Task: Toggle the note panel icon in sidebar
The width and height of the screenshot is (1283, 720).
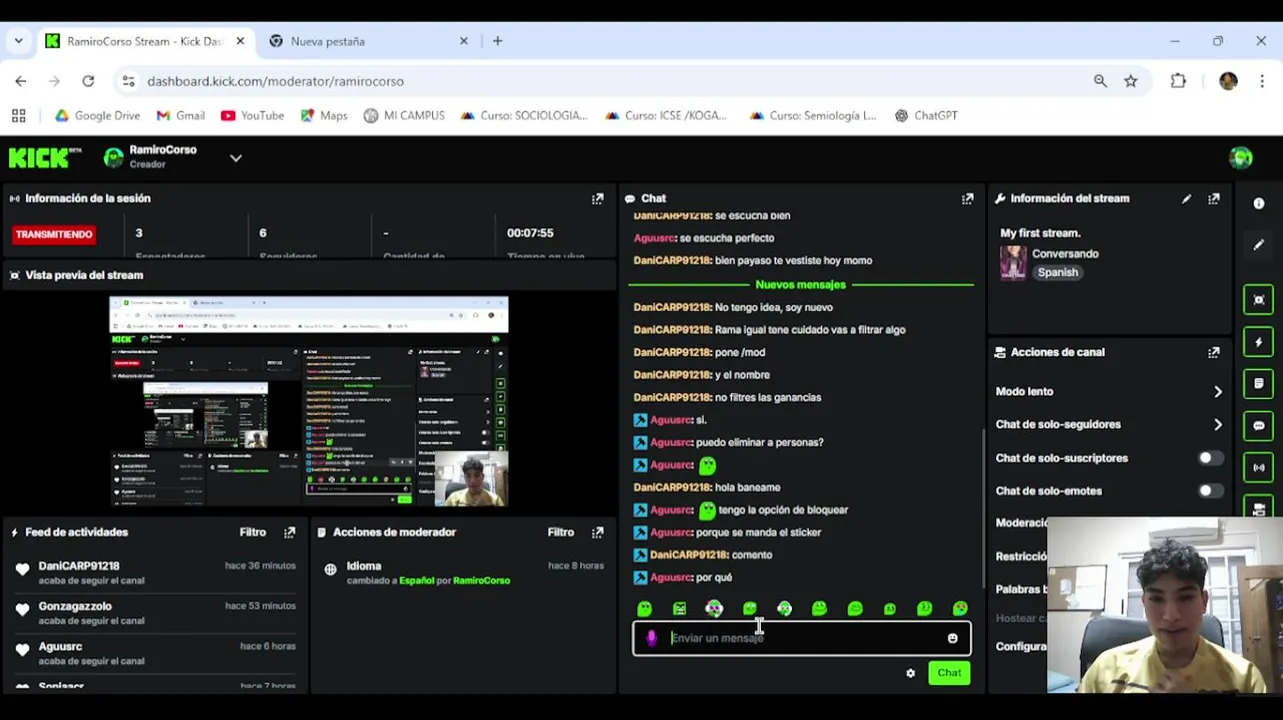Action: (x=1258, y=384)
